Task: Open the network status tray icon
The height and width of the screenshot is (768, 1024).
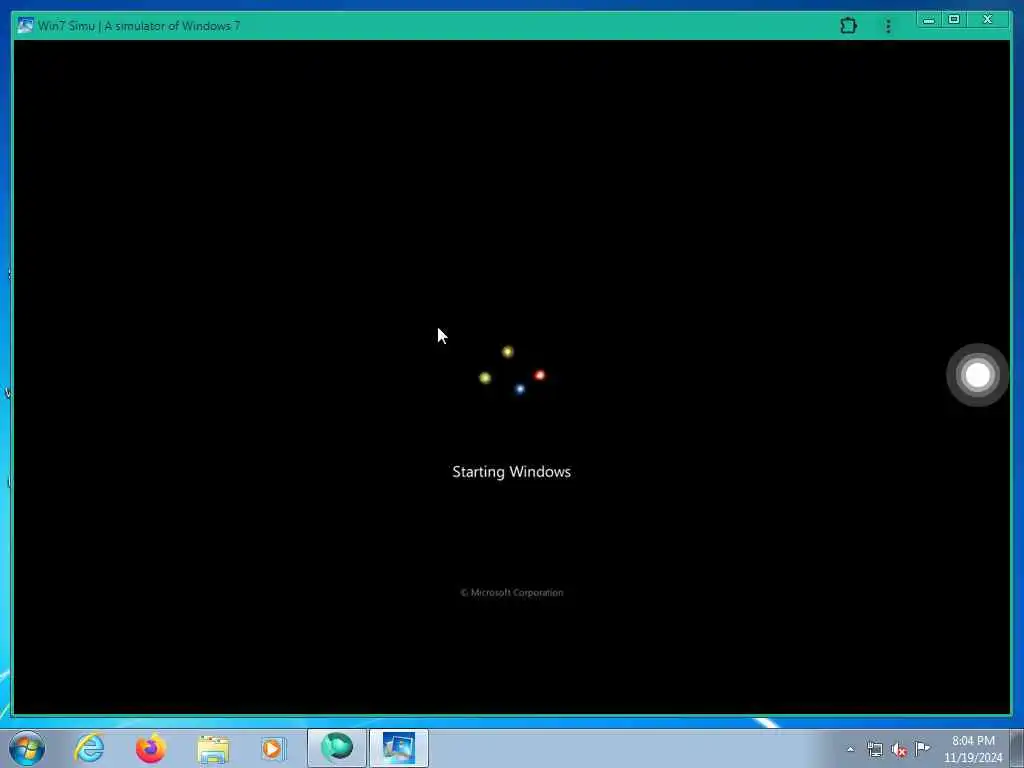Action: pyautogui.click(x=874, y=749)
